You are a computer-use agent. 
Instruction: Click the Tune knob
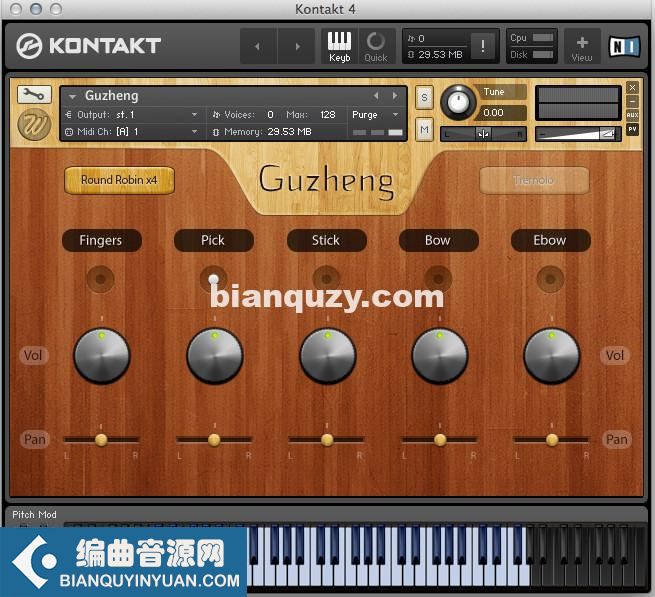coord(458,102)
